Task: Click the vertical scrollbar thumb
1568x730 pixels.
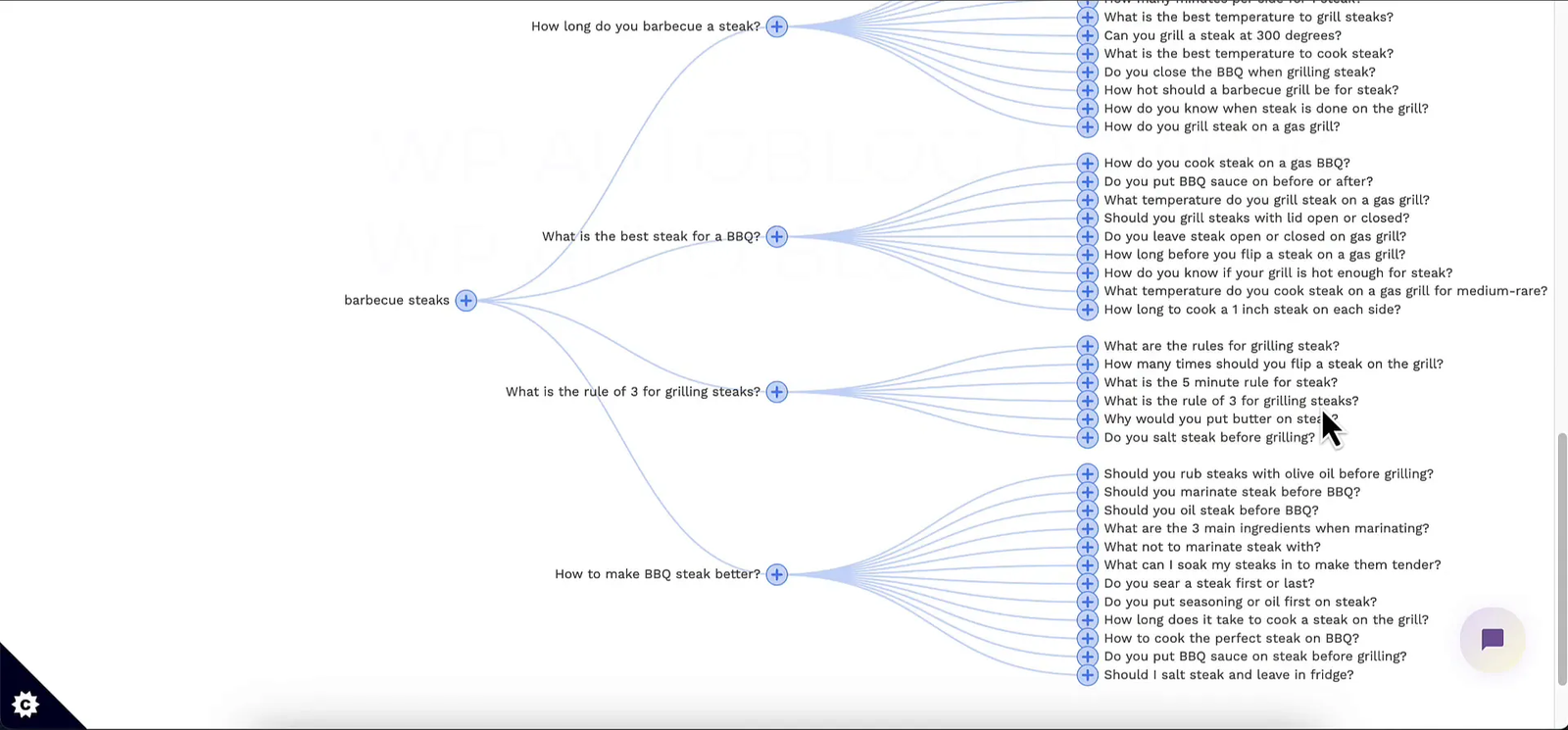Action: (x=1561, y=559)
